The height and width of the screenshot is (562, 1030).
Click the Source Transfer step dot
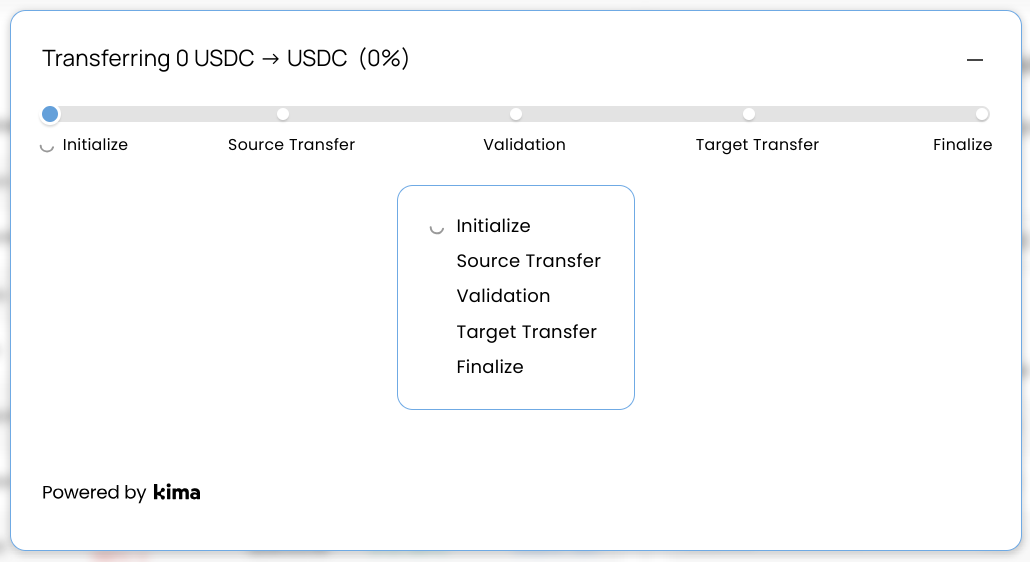pyautogui.click(x=283, y=114)
